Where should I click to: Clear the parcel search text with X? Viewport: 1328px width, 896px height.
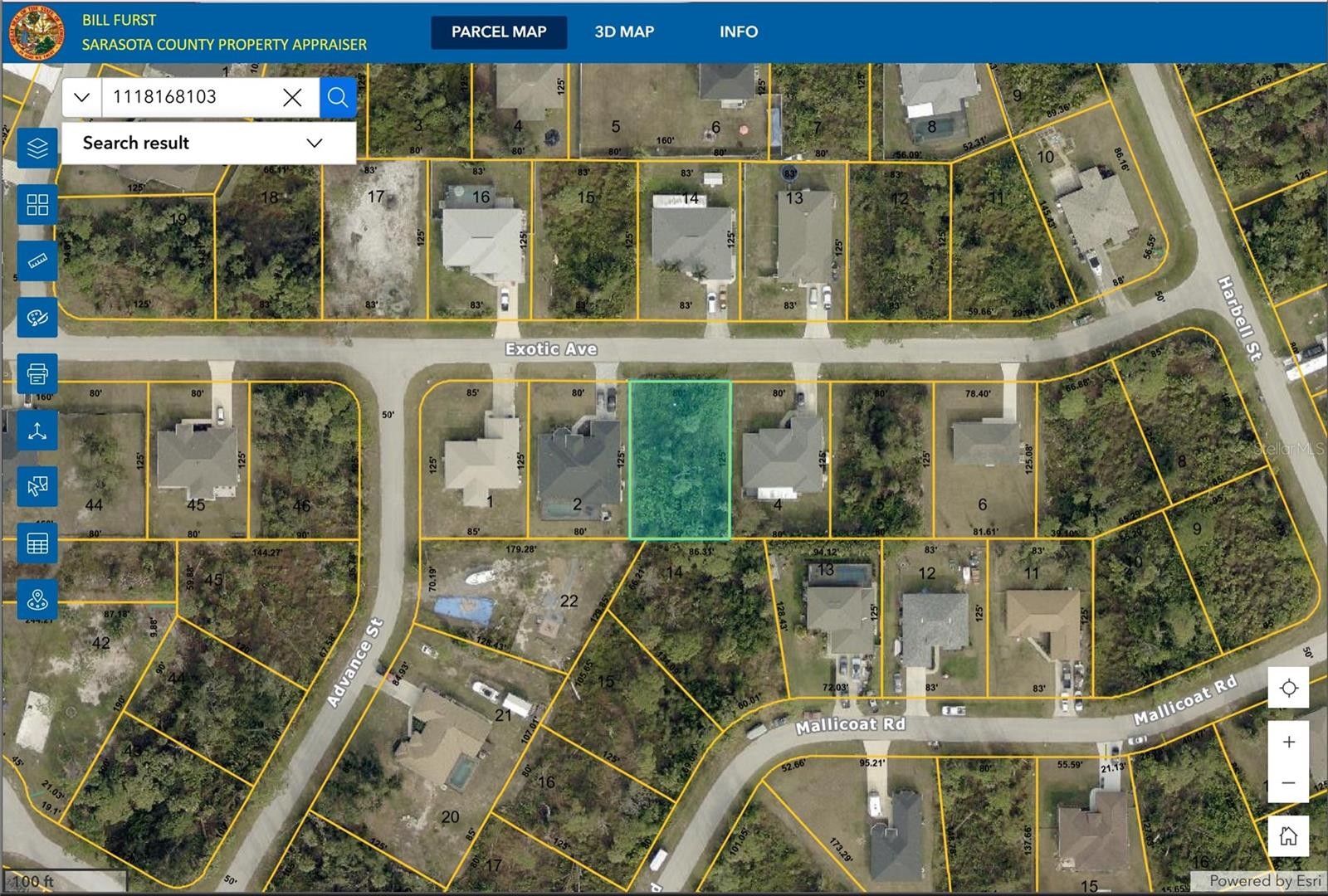coord(292,97)
